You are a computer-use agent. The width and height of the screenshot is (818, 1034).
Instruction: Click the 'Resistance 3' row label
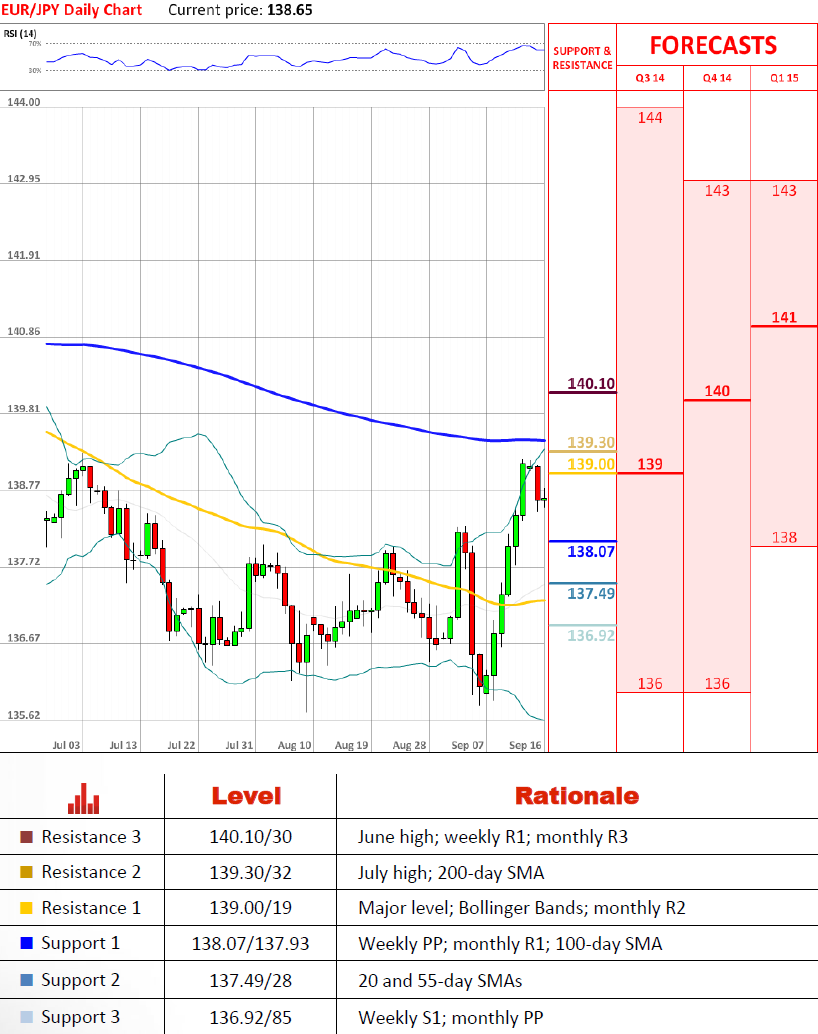point(91,837)
